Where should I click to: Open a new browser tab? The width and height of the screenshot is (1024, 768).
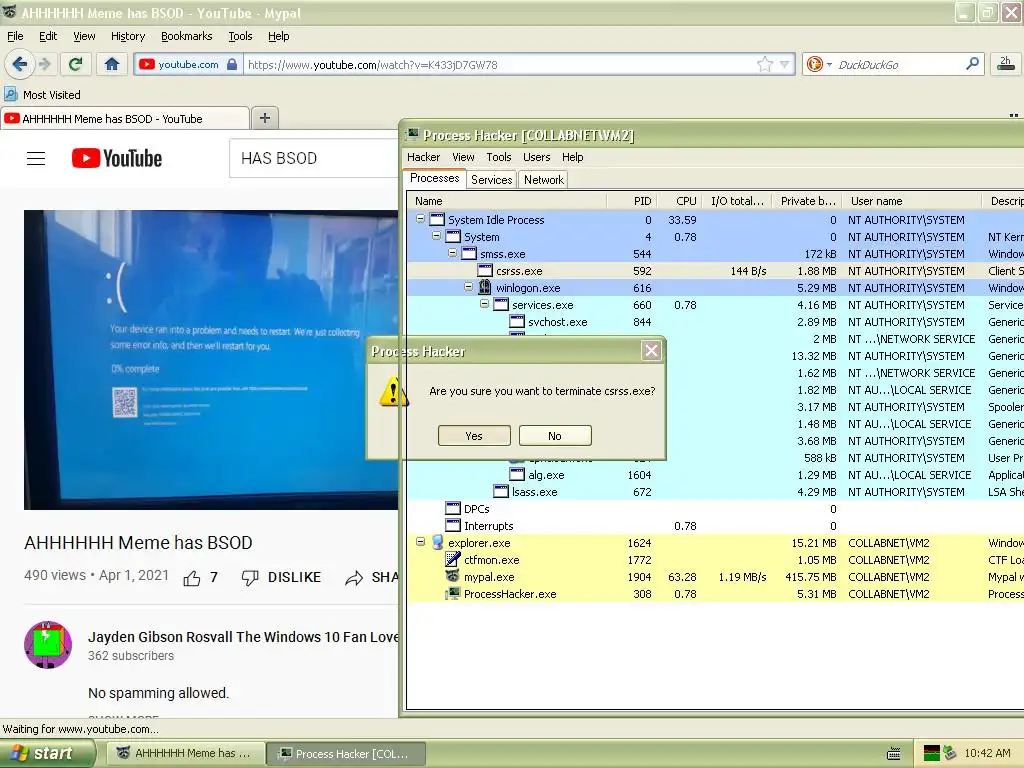coord(264,118)
